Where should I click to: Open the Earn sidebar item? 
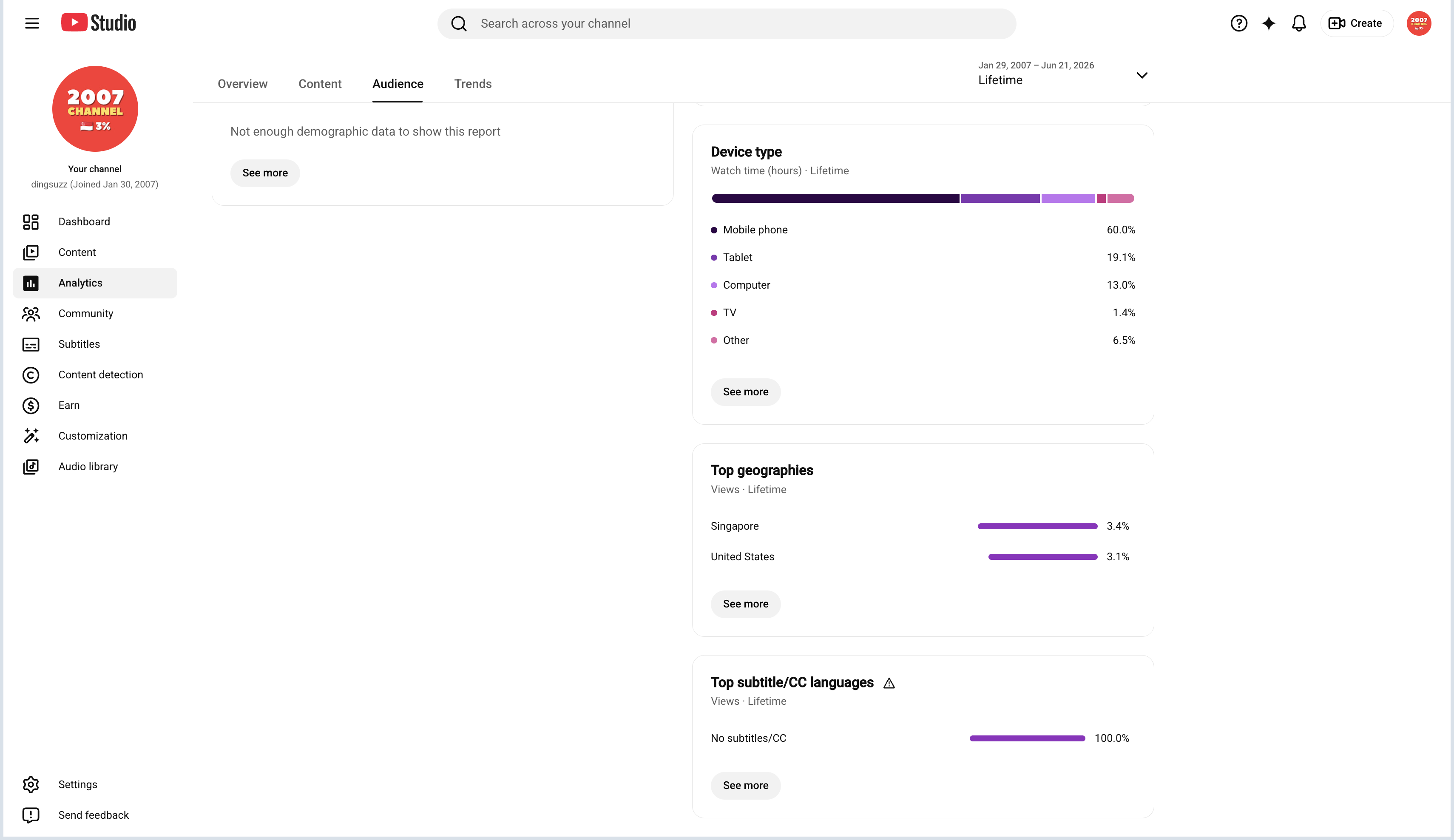95,406
